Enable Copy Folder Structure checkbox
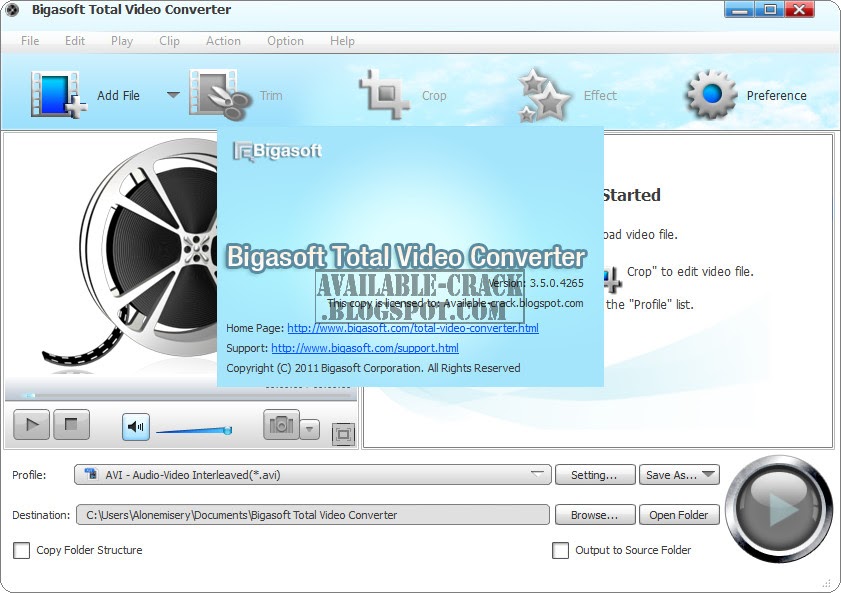This screenshot has width=841, height=593. point(21,550)
